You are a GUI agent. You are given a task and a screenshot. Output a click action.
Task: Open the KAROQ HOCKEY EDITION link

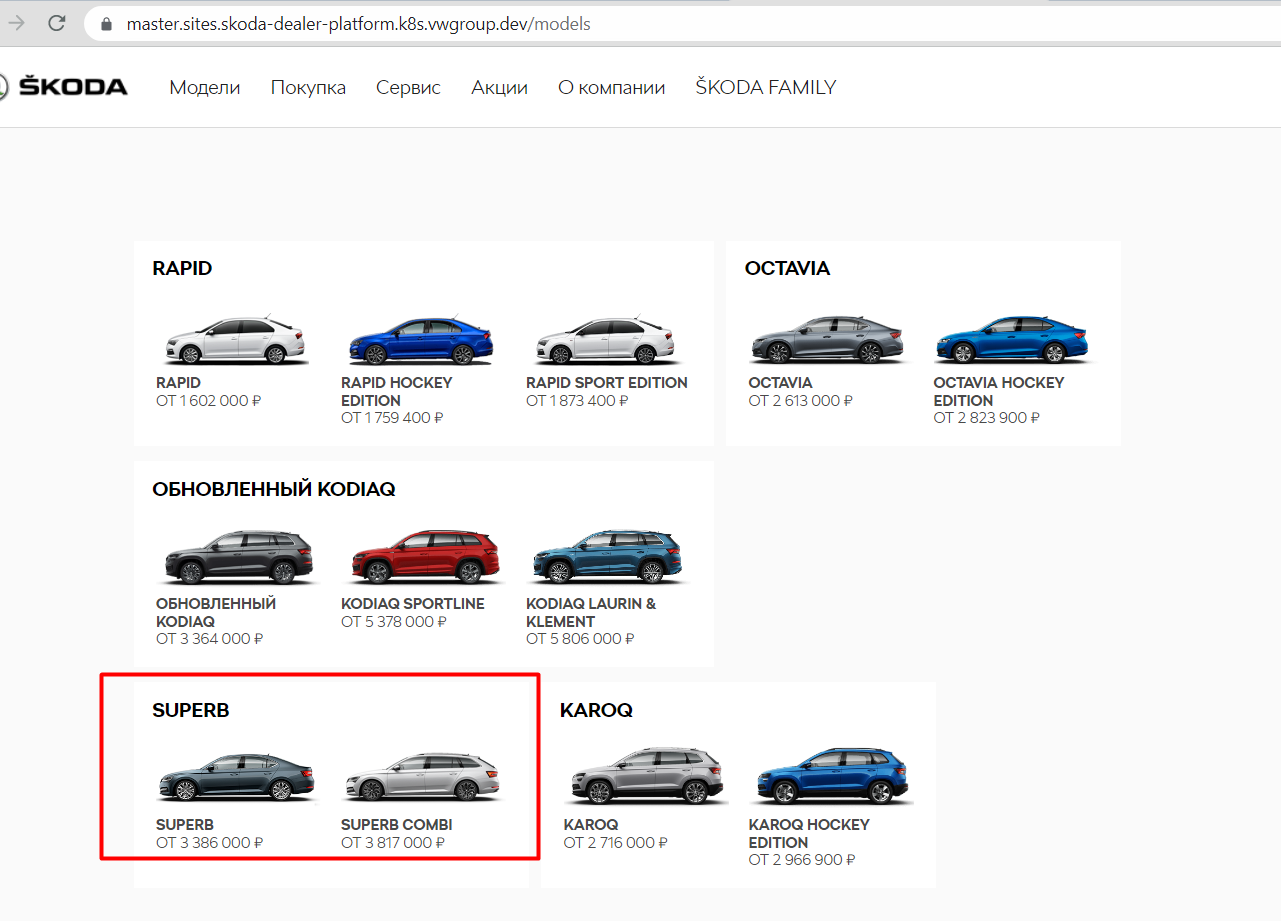[x=809, y=834]
